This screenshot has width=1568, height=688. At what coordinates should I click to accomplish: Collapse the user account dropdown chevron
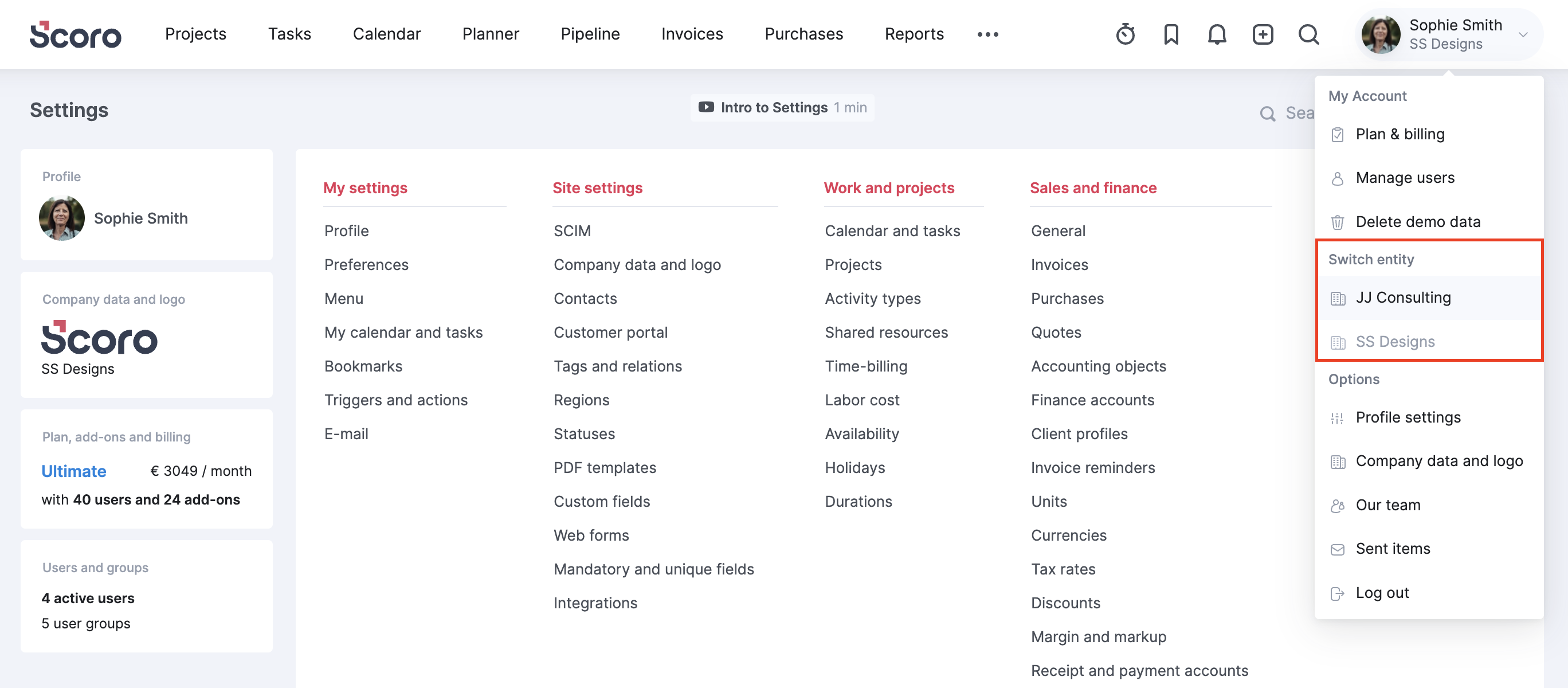point(1523,34)
